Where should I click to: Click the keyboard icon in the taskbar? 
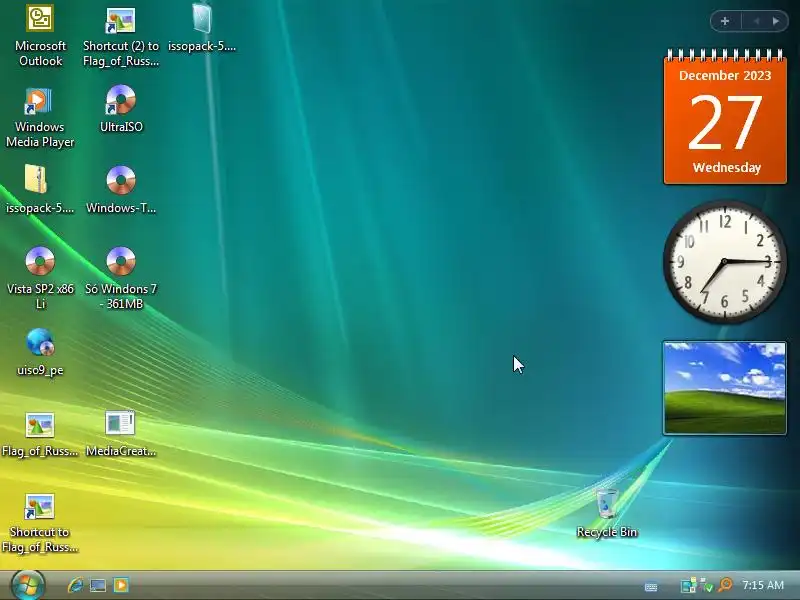click(651, 587)
